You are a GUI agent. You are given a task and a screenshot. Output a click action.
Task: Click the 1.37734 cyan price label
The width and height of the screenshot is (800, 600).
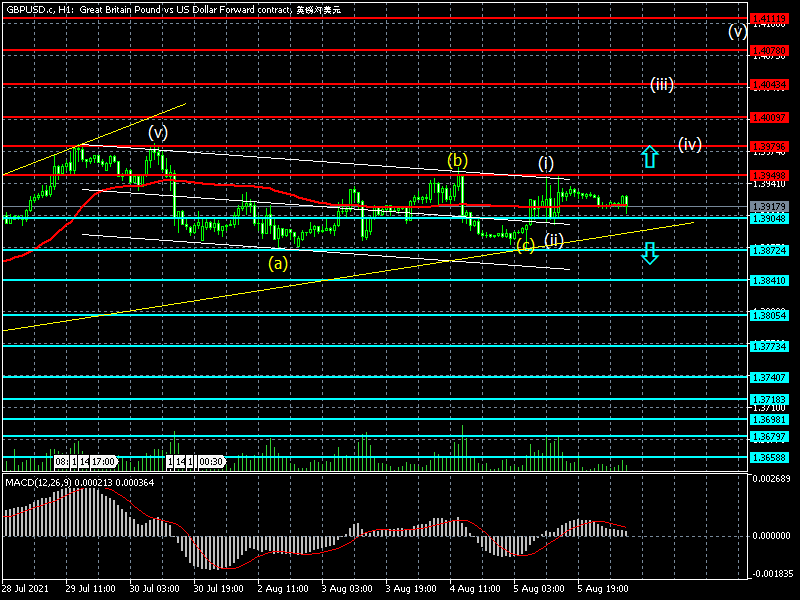point(769,346)
